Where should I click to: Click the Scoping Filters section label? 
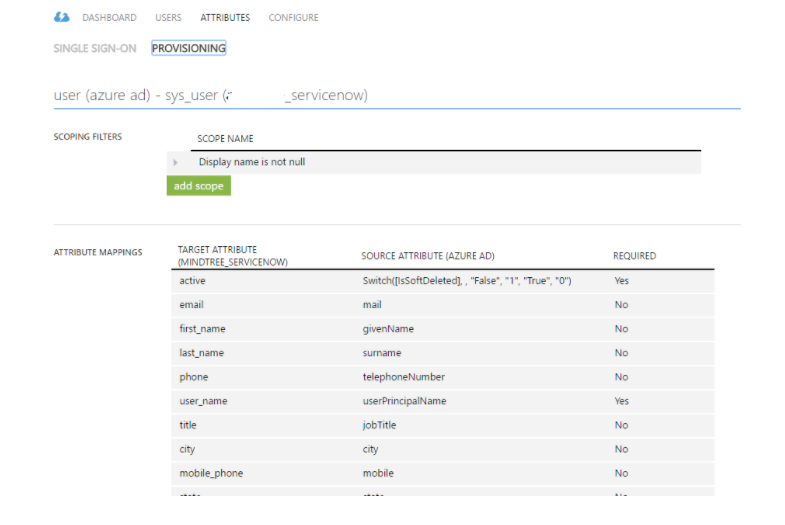pos(88,137)
